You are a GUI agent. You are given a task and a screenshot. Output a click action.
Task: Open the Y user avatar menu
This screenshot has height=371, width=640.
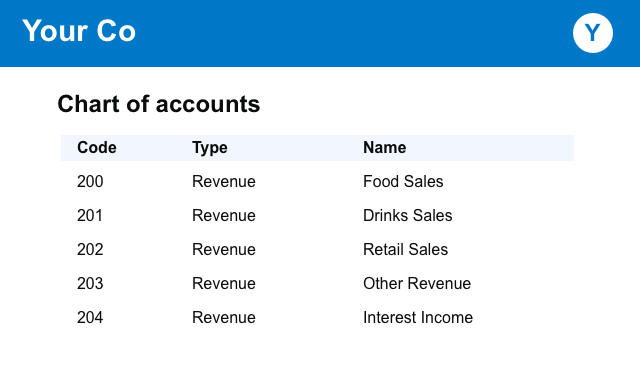(593, 33)
